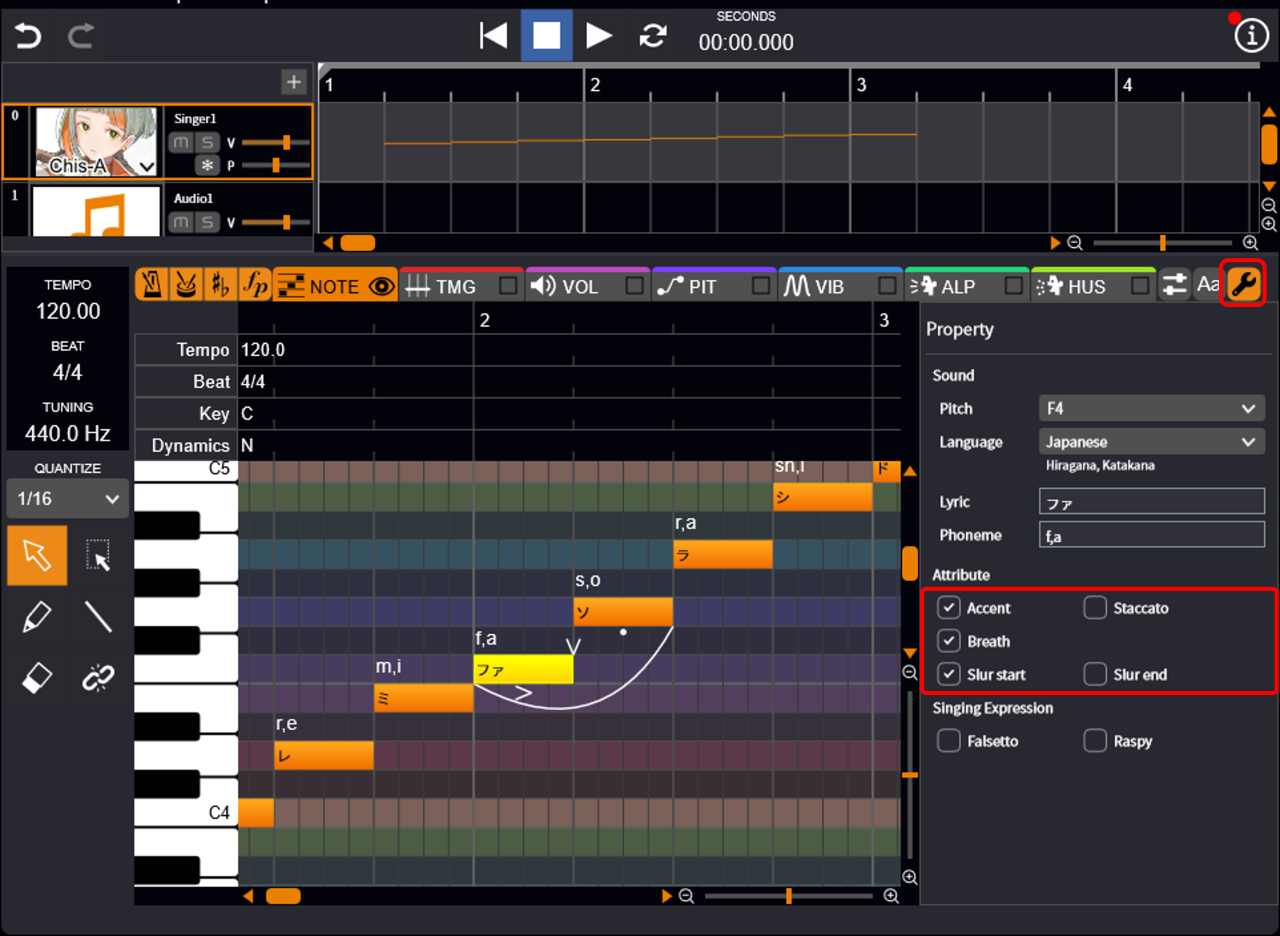This screenshot has height=936, width=1280.
Task: Enable the Staccato checkbox
Action: [x=1095, y=608]
